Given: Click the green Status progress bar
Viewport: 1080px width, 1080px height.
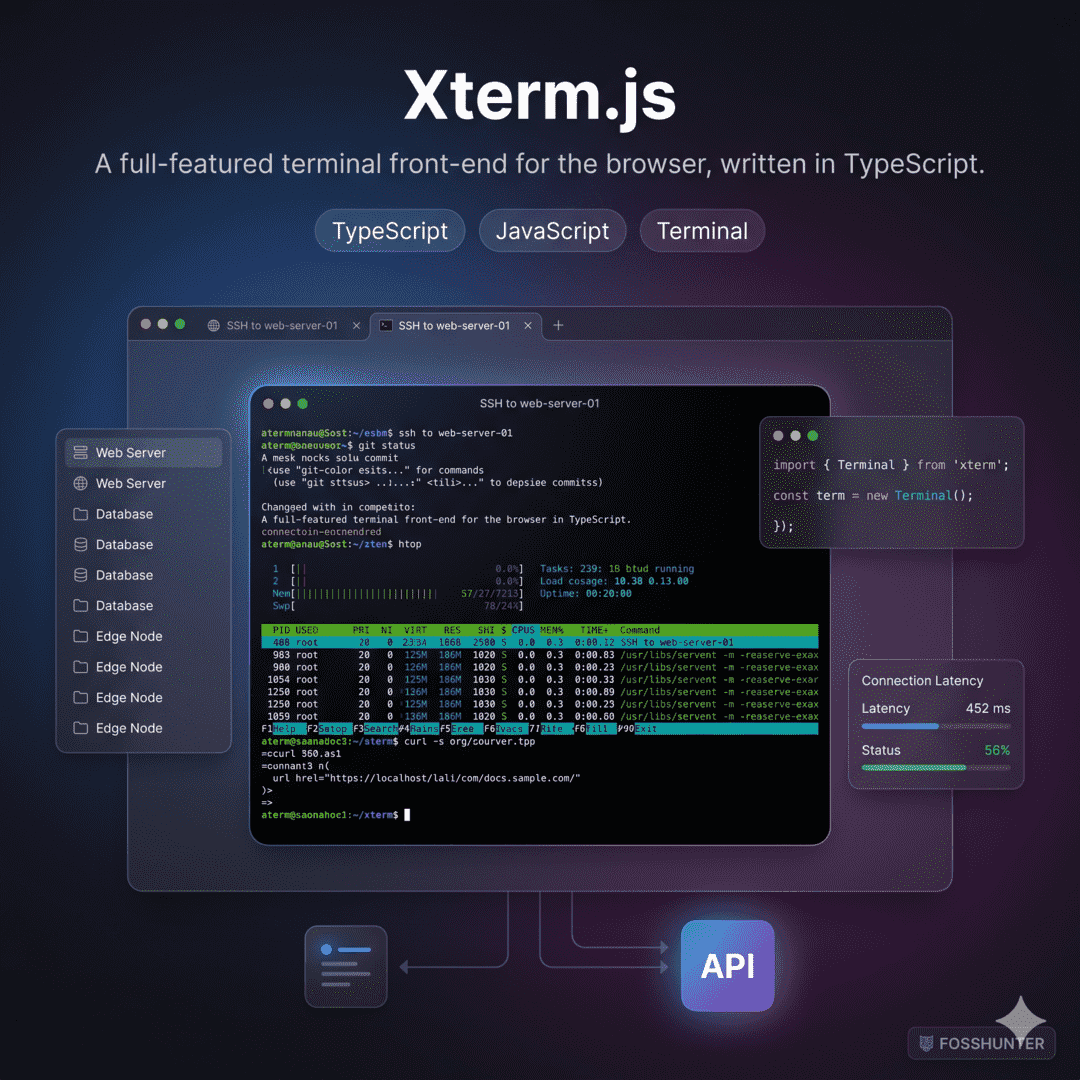Looking at the screenshot, I should [x=935, y=767].
